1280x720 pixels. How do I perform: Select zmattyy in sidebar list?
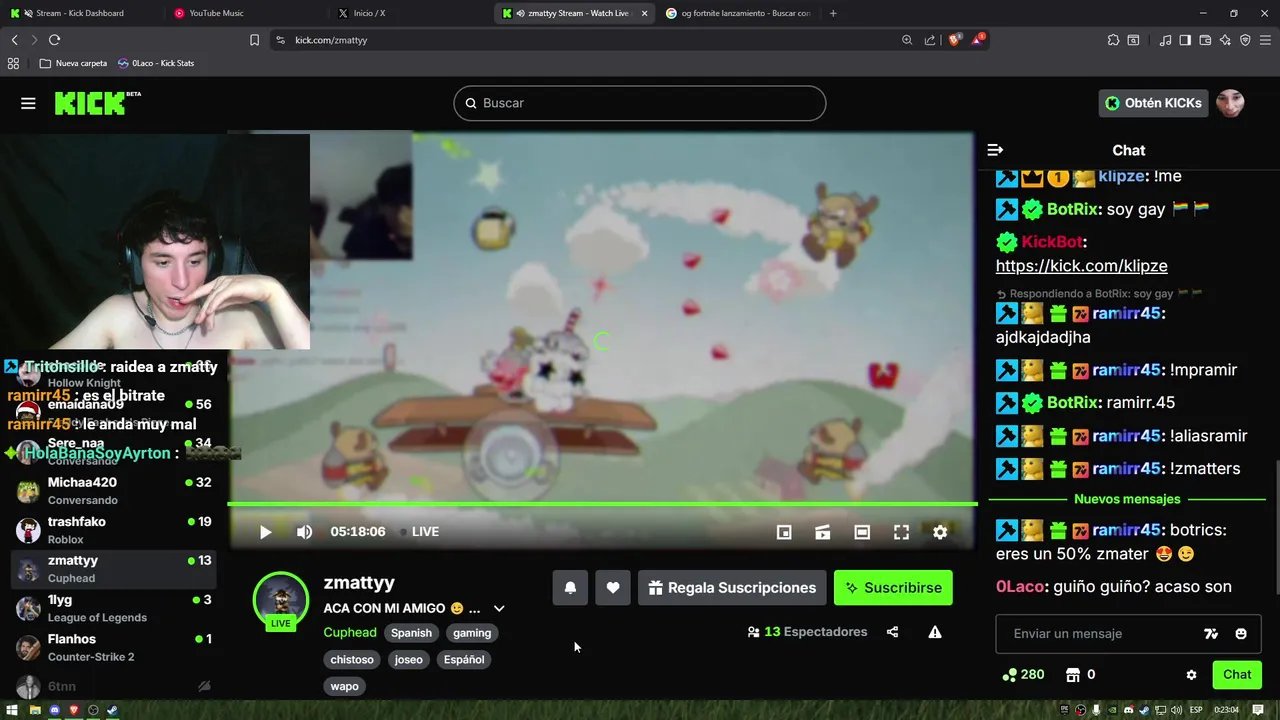[115, 569]
